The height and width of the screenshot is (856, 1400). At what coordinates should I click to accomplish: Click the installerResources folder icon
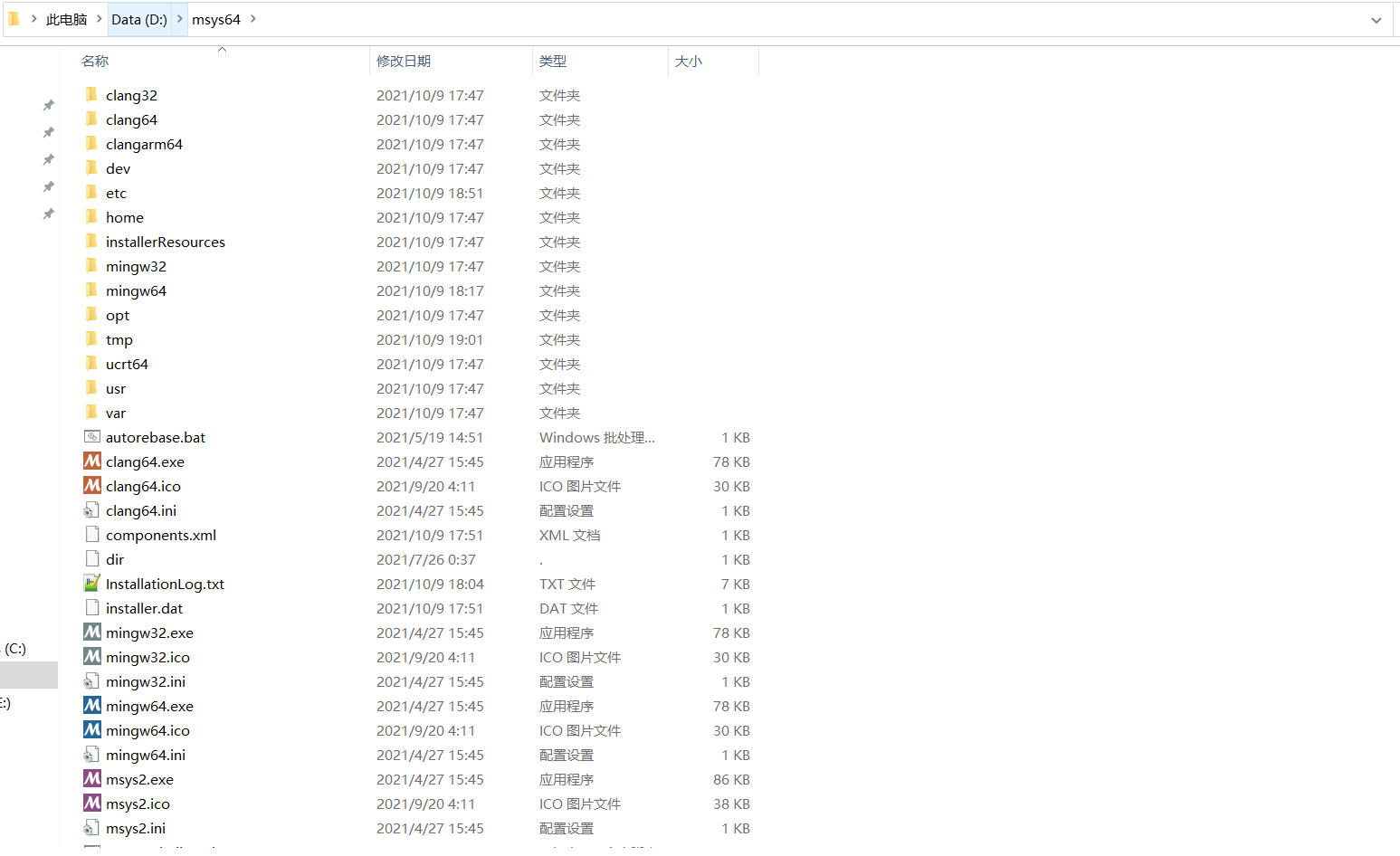[91, 242]
